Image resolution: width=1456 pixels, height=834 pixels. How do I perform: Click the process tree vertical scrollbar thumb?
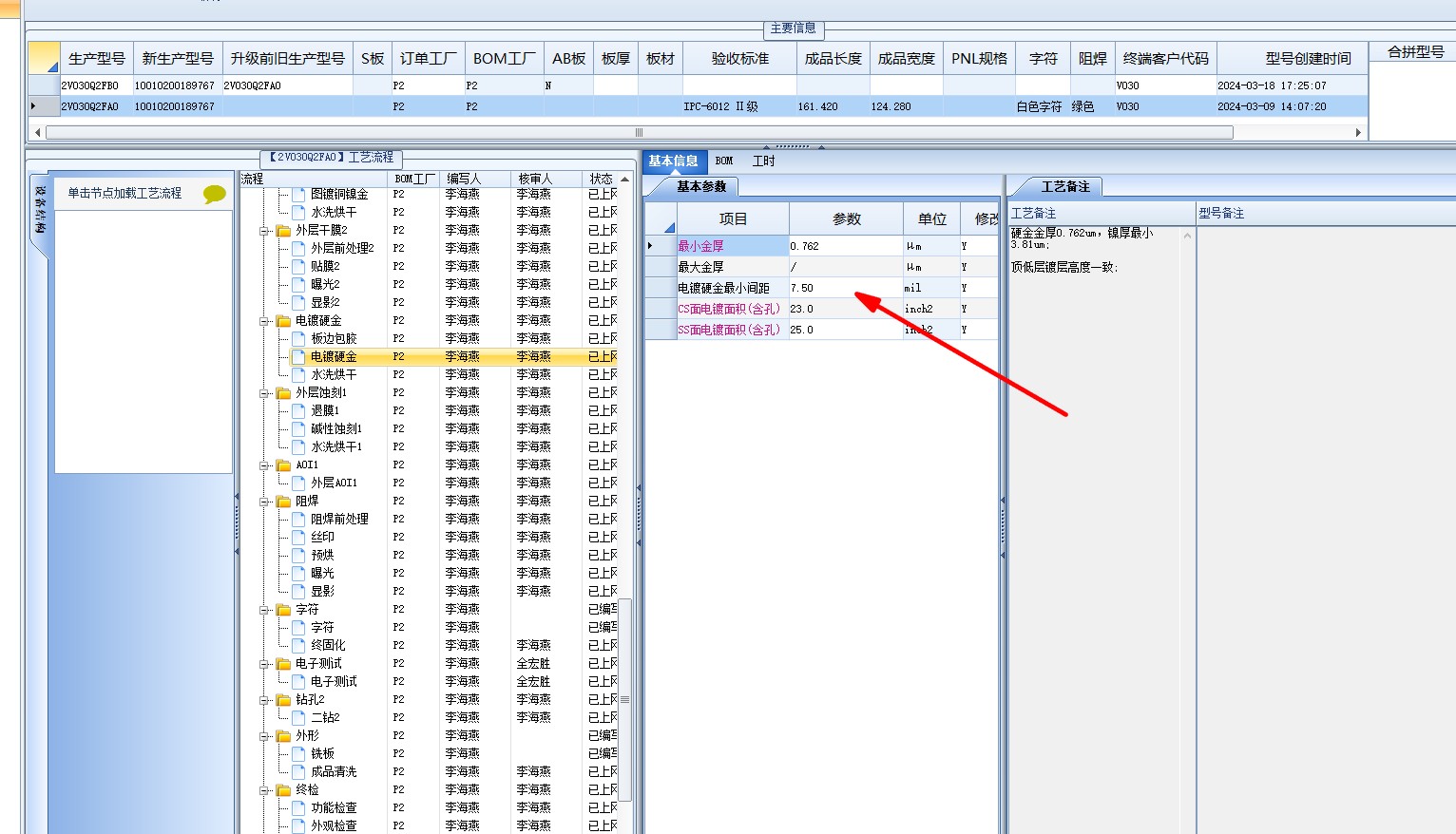point(624,699)
